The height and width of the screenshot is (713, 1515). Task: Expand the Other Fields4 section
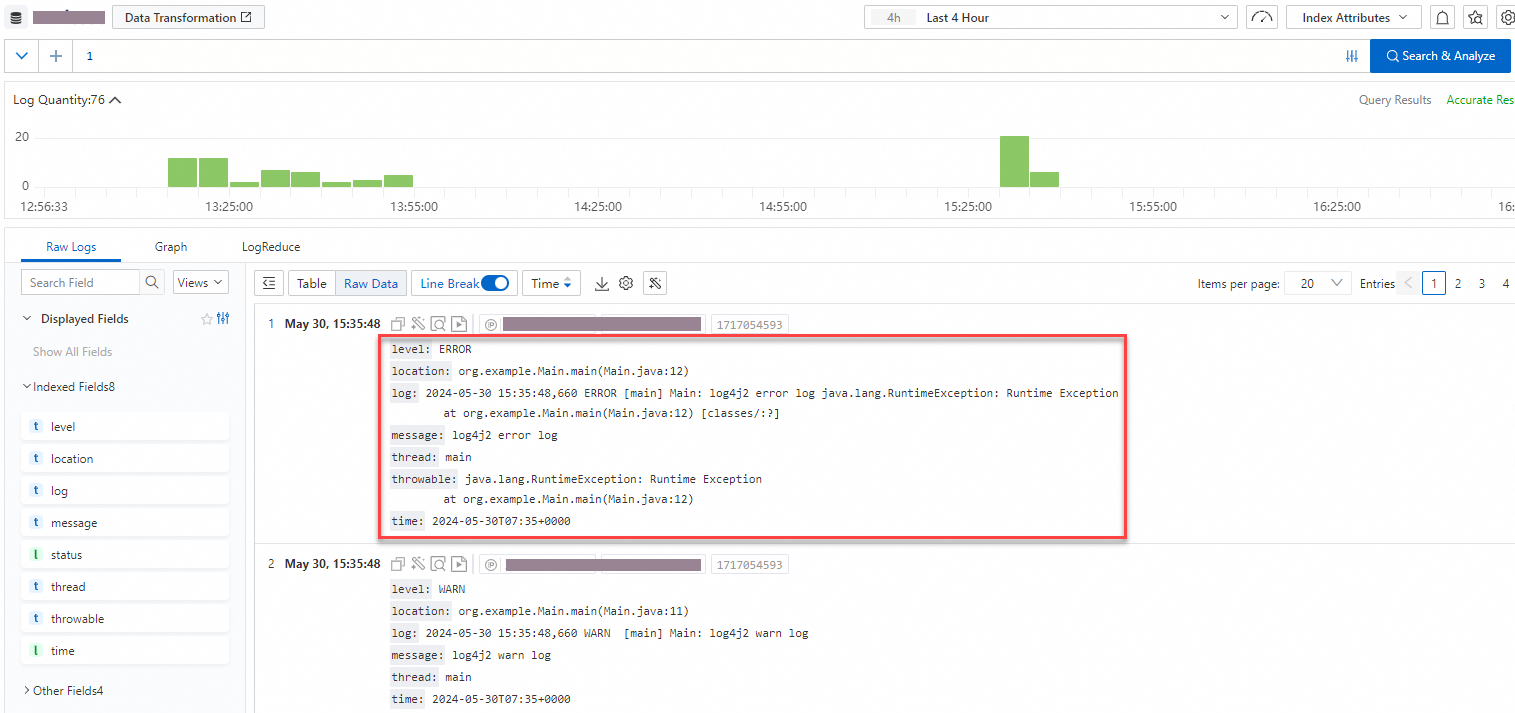point(27,691)
